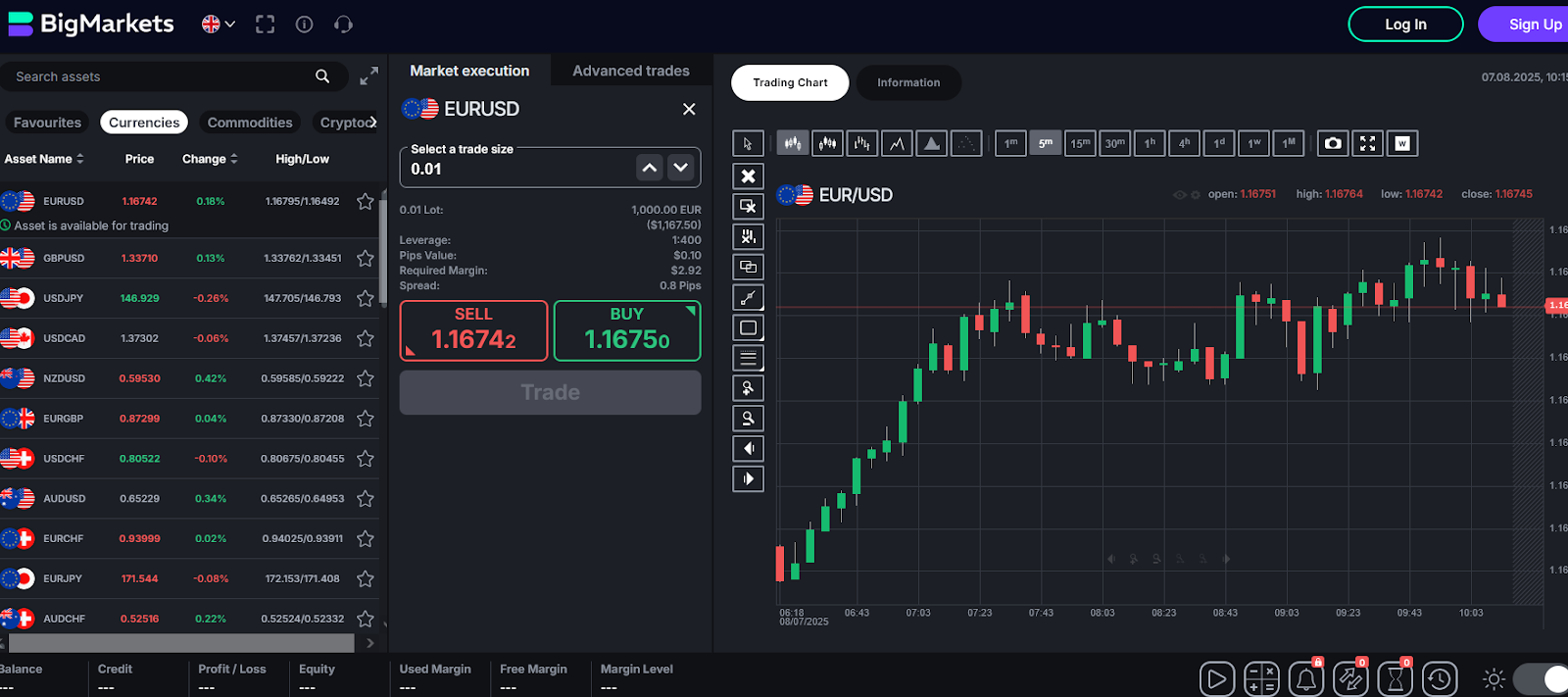The width and height of the screenshot is (1568, 697).
Task: Expand the asset list panel
Action: point(368,76)
